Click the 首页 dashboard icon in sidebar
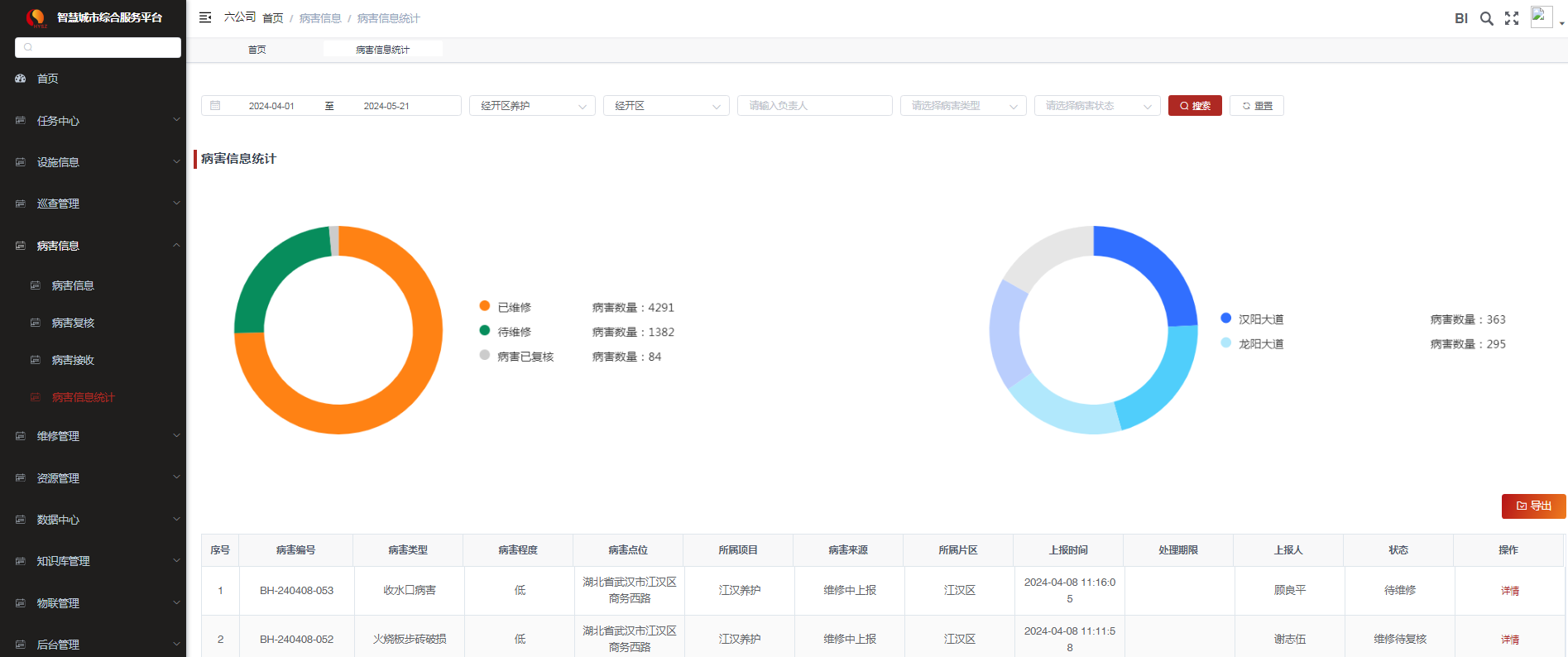The width and height of the screenshot is (1568, 657). (21, 79)
